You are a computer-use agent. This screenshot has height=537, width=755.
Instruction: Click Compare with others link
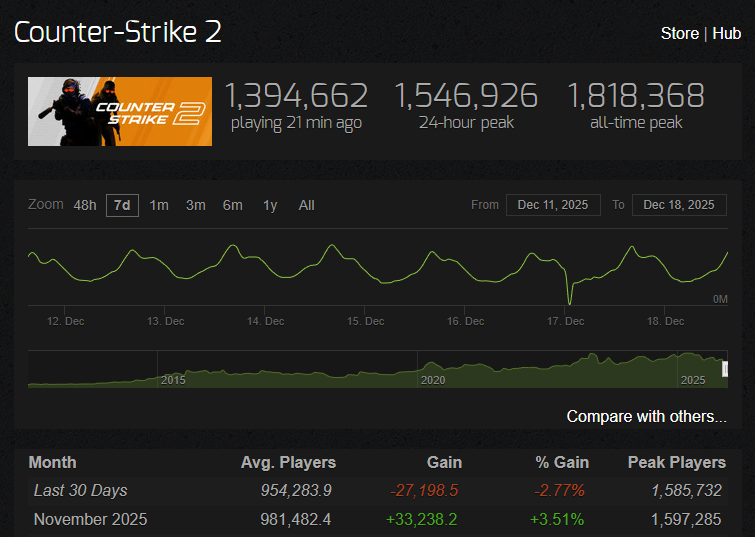646,416
